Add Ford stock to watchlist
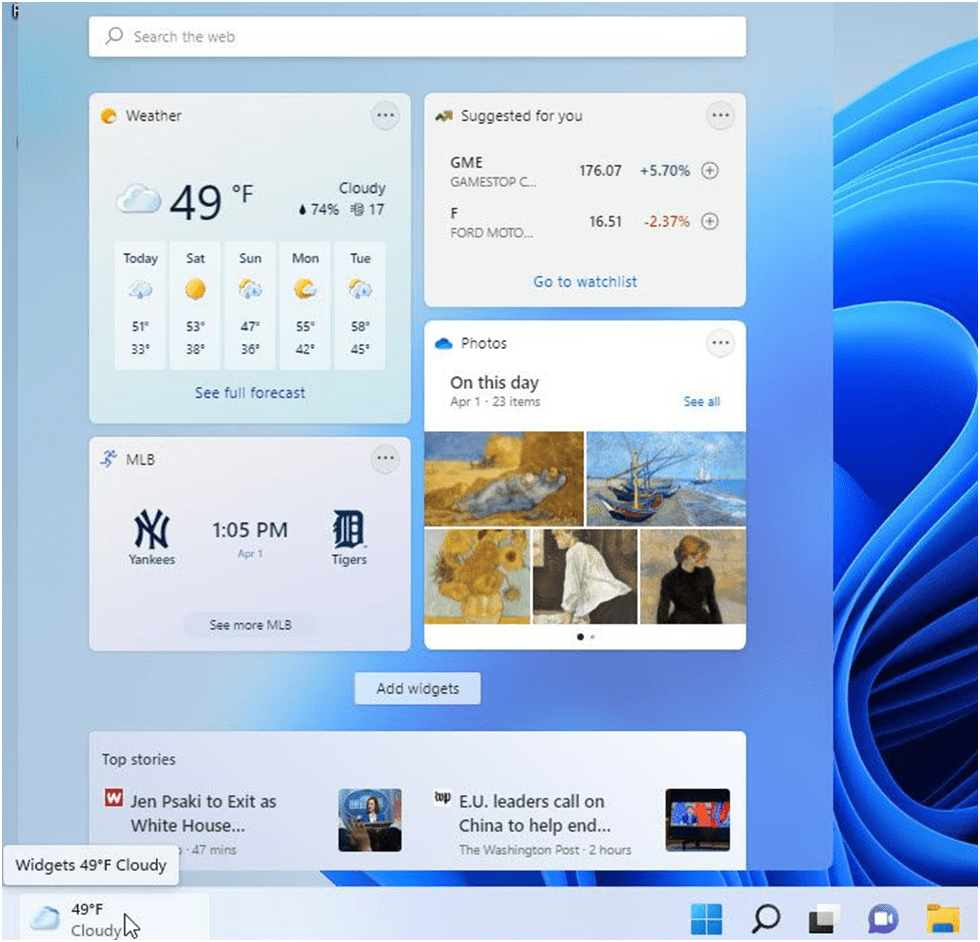 pyautogui.click(x=709, y=221)
